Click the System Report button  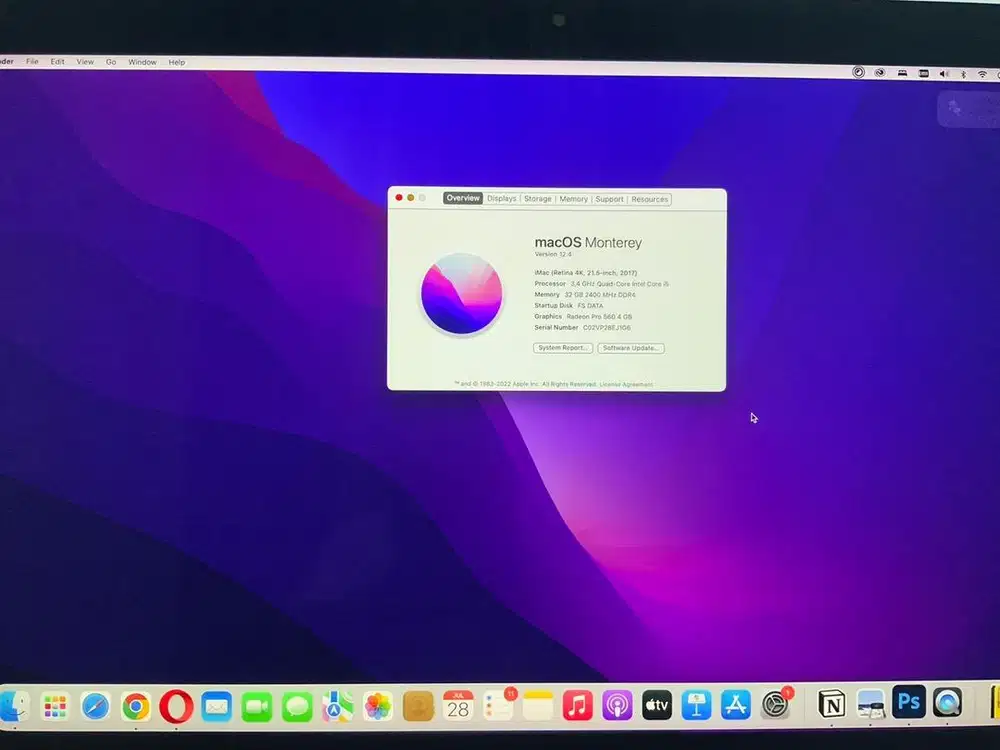click(561, 348)
